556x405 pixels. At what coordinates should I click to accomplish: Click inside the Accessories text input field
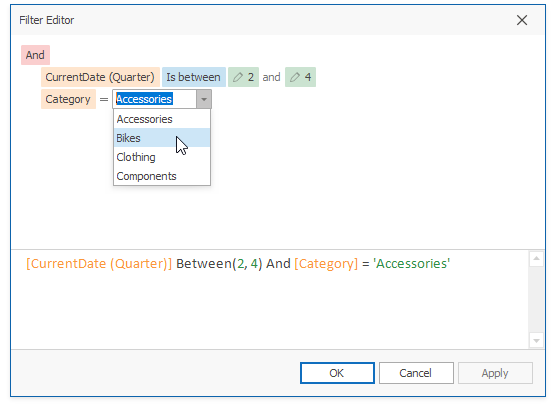point(155,99)
